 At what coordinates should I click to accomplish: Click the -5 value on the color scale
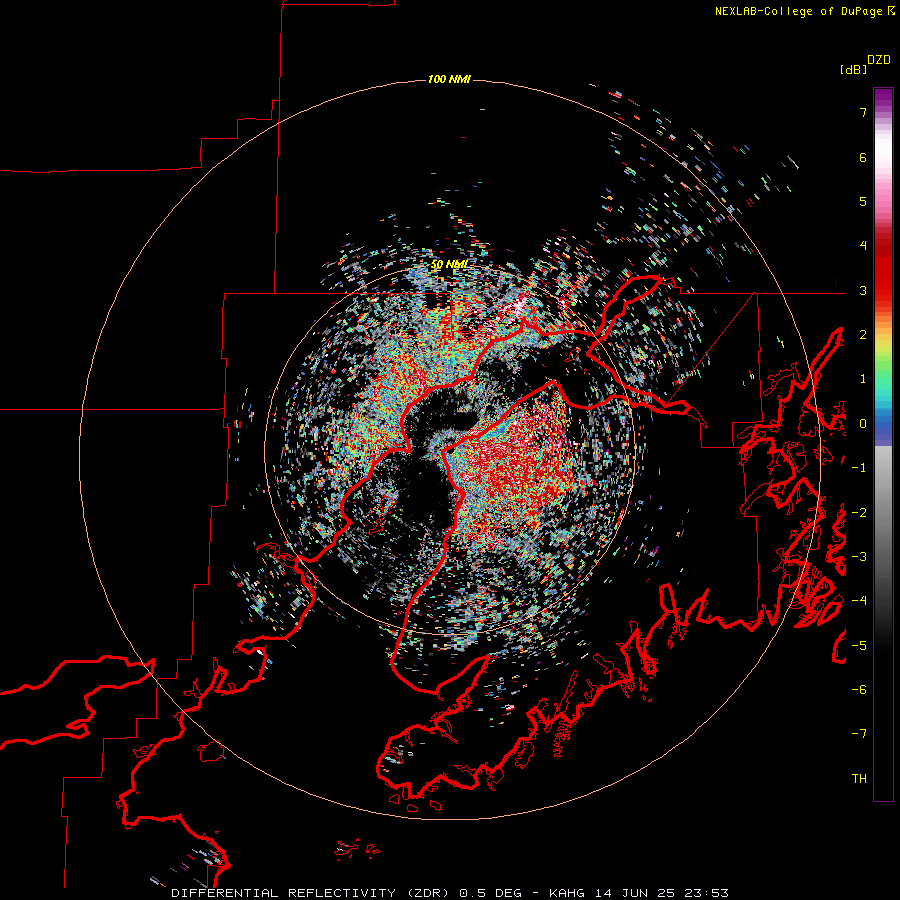pyautogui.click(x=859, y=646)
